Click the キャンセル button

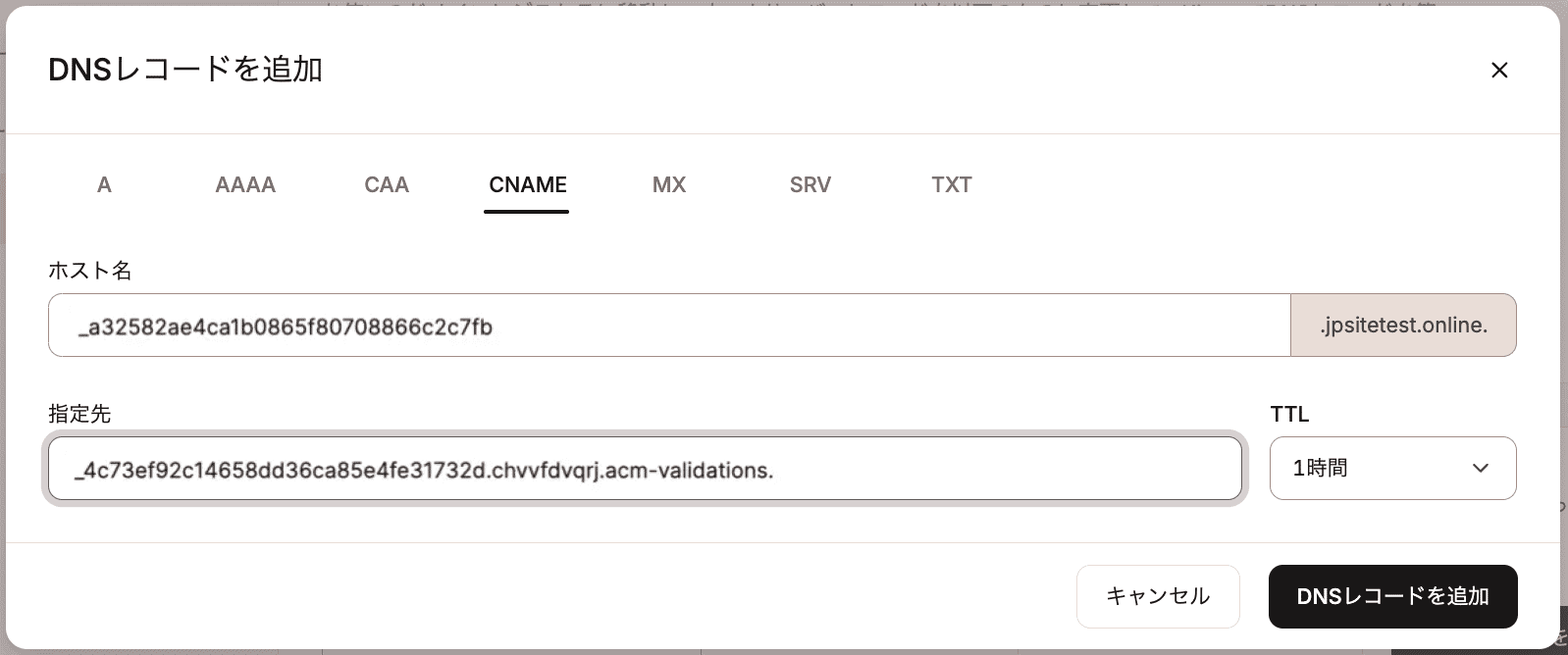coord(1158,596)
